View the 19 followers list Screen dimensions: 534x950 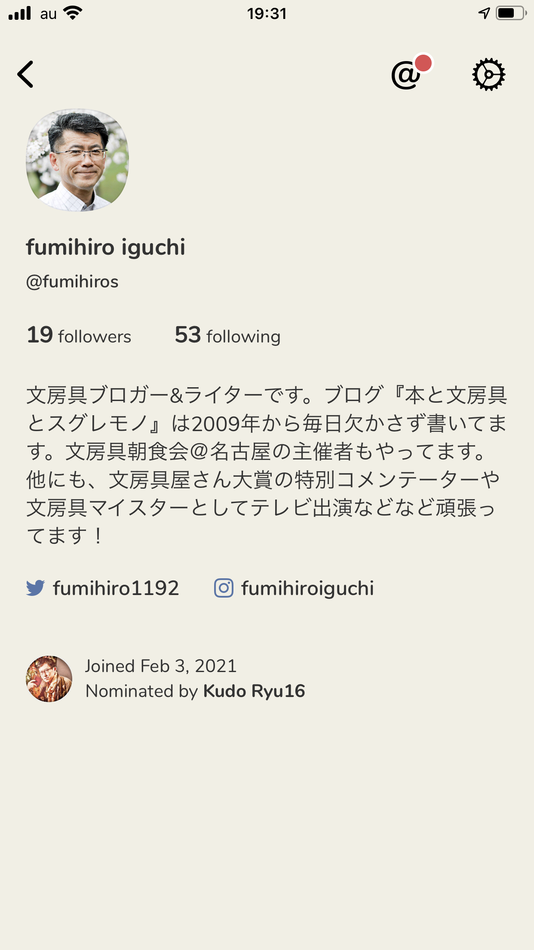pyautogui.click(x=79, y=335)
